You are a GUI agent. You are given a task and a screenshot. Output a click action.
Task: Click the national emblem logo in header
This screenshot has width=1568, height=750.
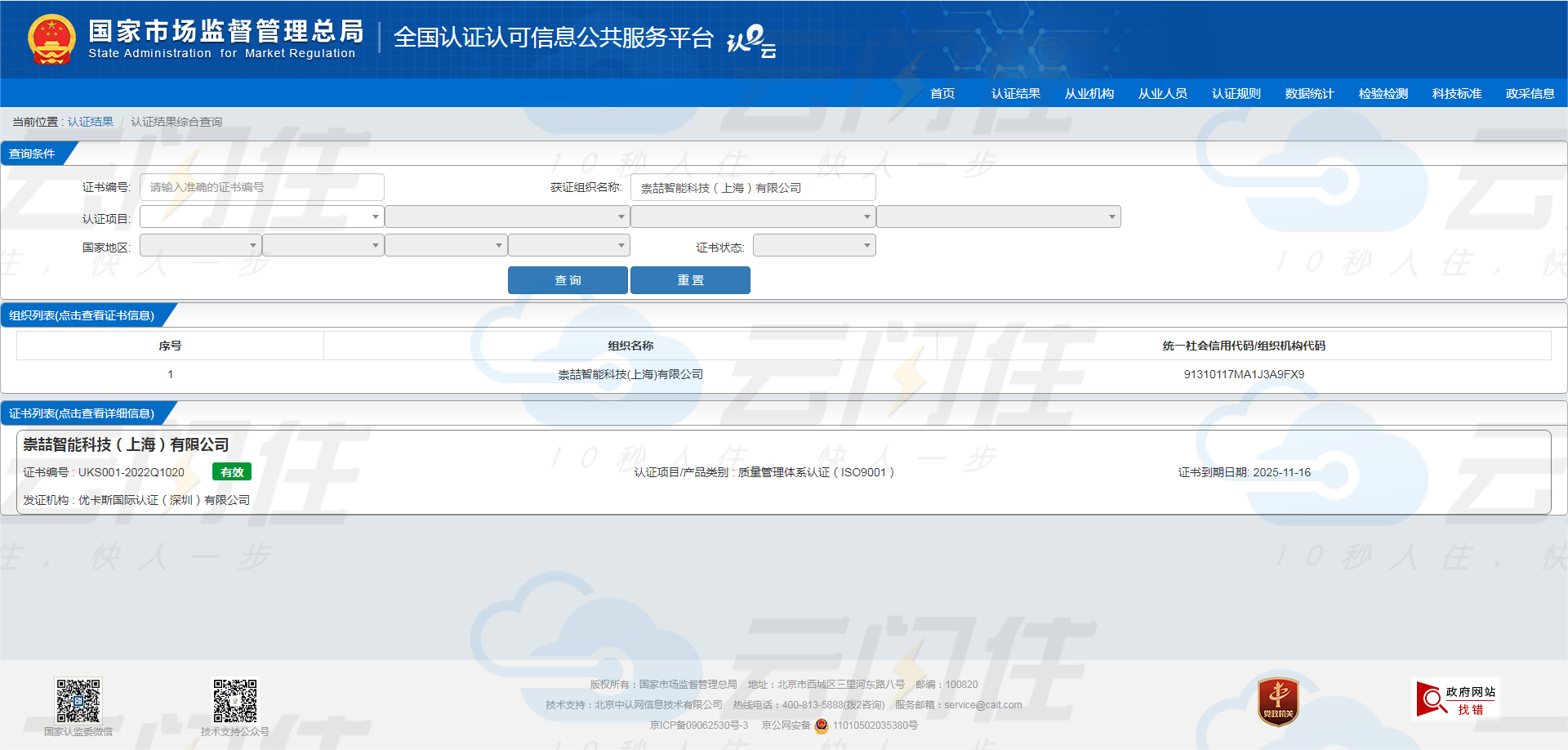(51, 39)
